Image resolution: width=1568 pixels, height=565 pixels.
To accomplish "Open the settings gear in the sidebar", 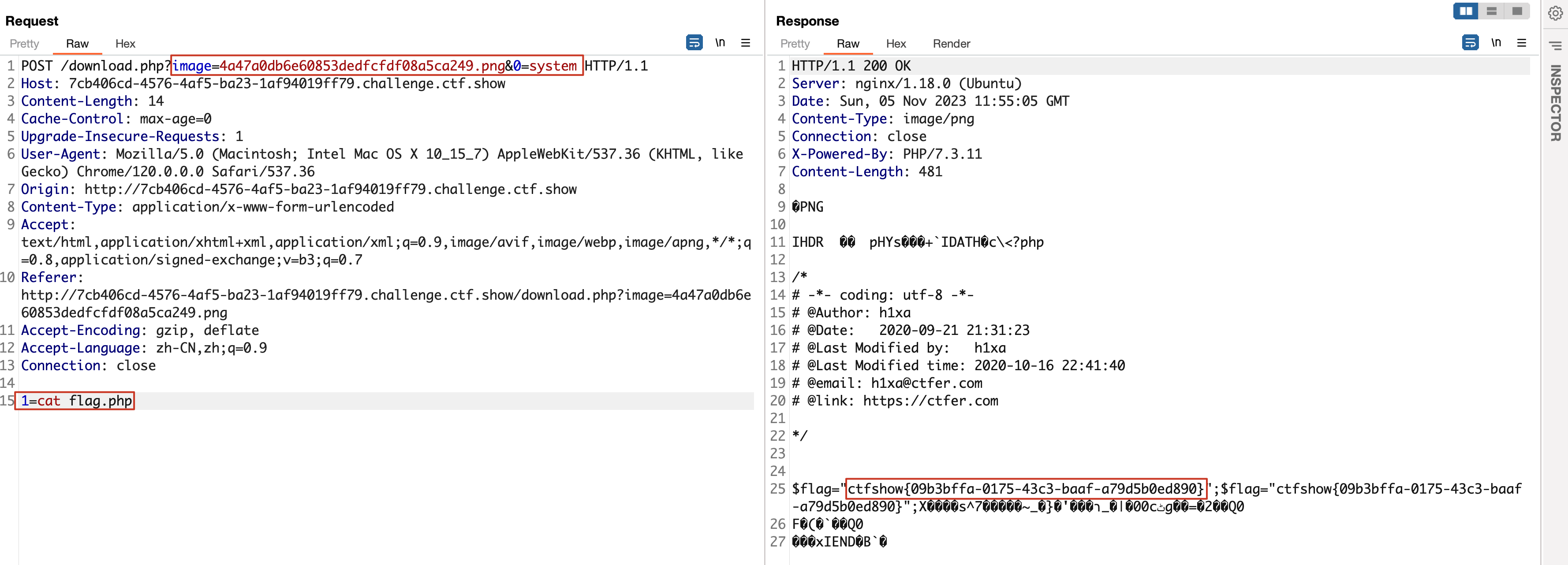I will (x=1555, y=13).
